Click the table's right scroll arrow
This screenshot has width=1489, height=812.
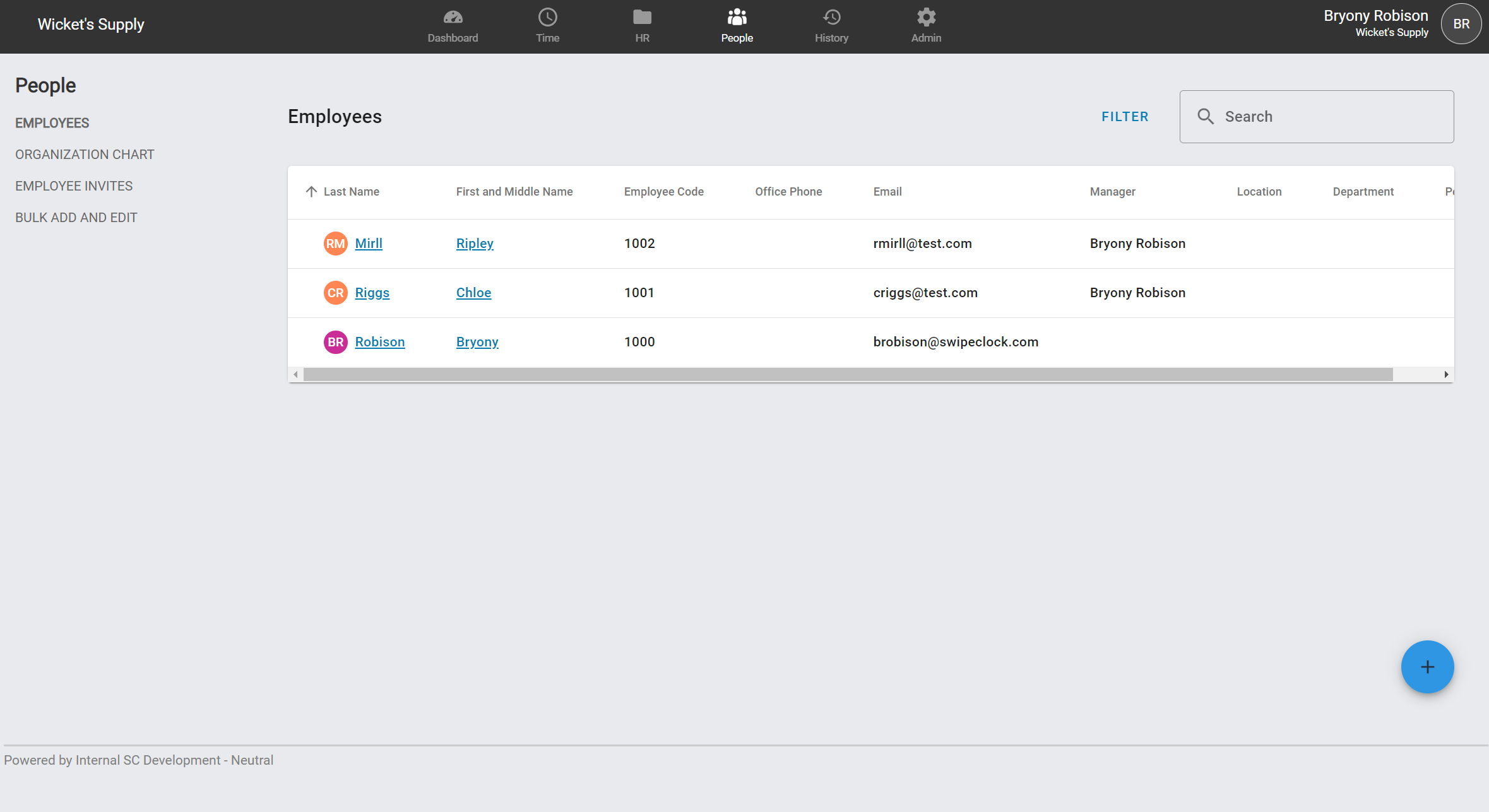pyautogui.click(x=1446, y=375)
